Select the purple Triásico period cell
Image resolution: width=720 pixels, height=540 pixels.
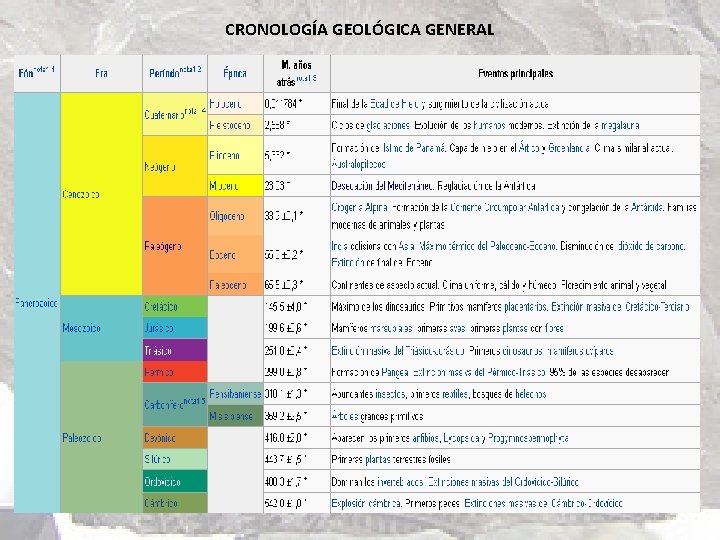tap(175, 350)
